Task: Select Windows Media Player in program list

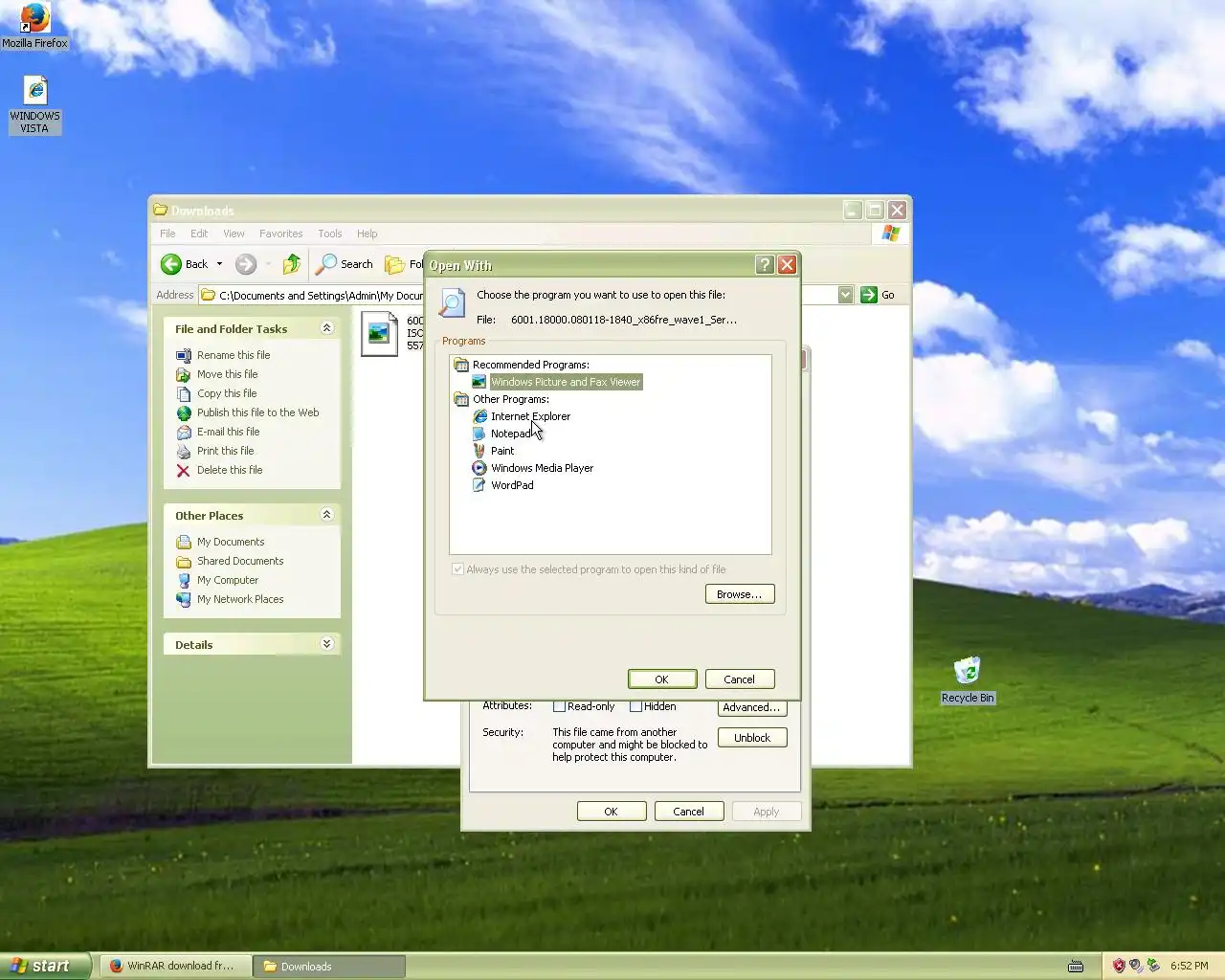Action: [542, 468]
